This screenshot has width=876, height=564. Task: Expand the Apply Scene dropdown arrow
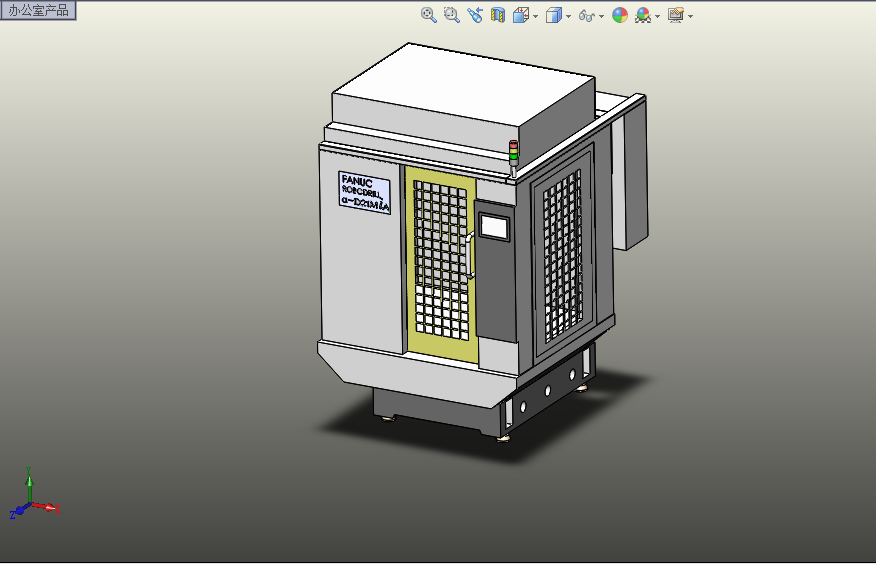tap(658, 16)
